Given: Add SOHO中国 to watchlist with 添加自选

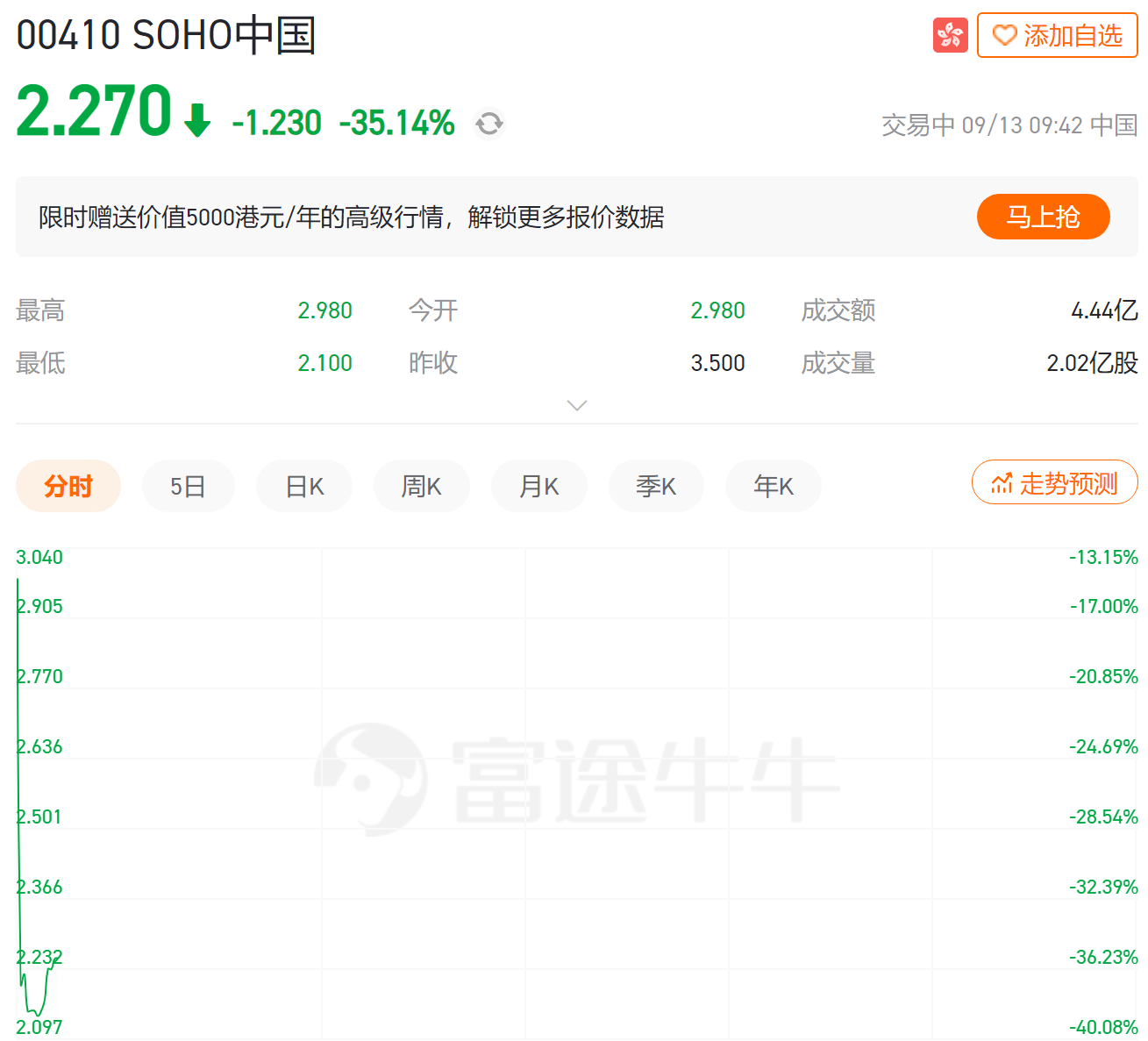Looking at the screenshot, I should click(x=1058, y=35).
